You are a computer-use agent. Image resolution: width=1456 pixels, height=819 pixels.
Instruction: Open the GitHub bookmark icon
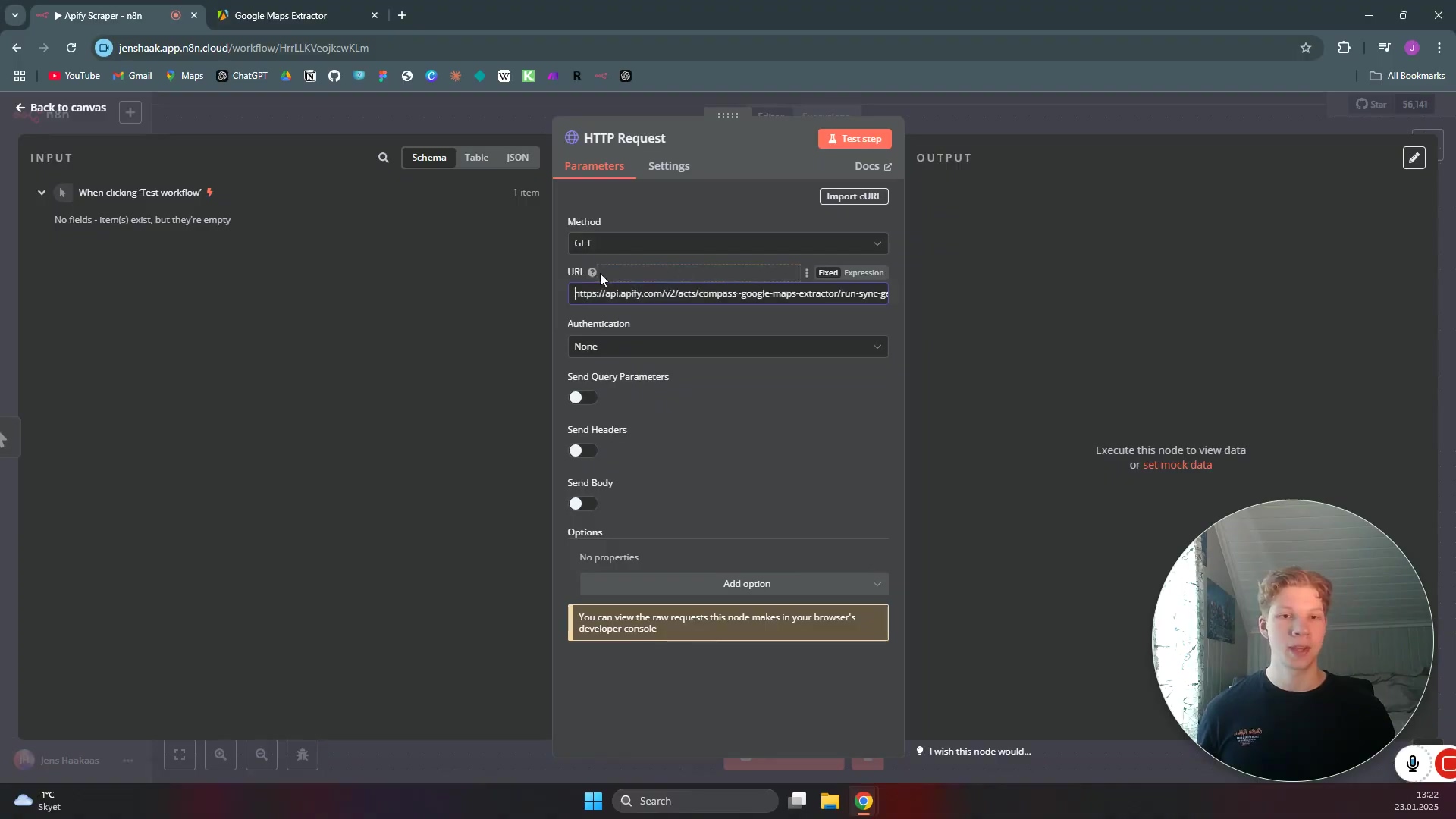click(334, 76)
